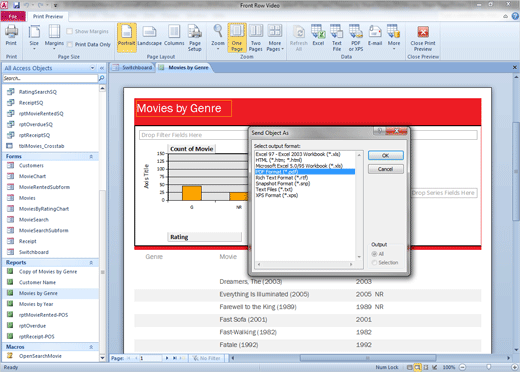Image resolution: width=520 pixels, height=372 pixels.
Task: Collapse the Macros group
Action: (x=91, y=347)
